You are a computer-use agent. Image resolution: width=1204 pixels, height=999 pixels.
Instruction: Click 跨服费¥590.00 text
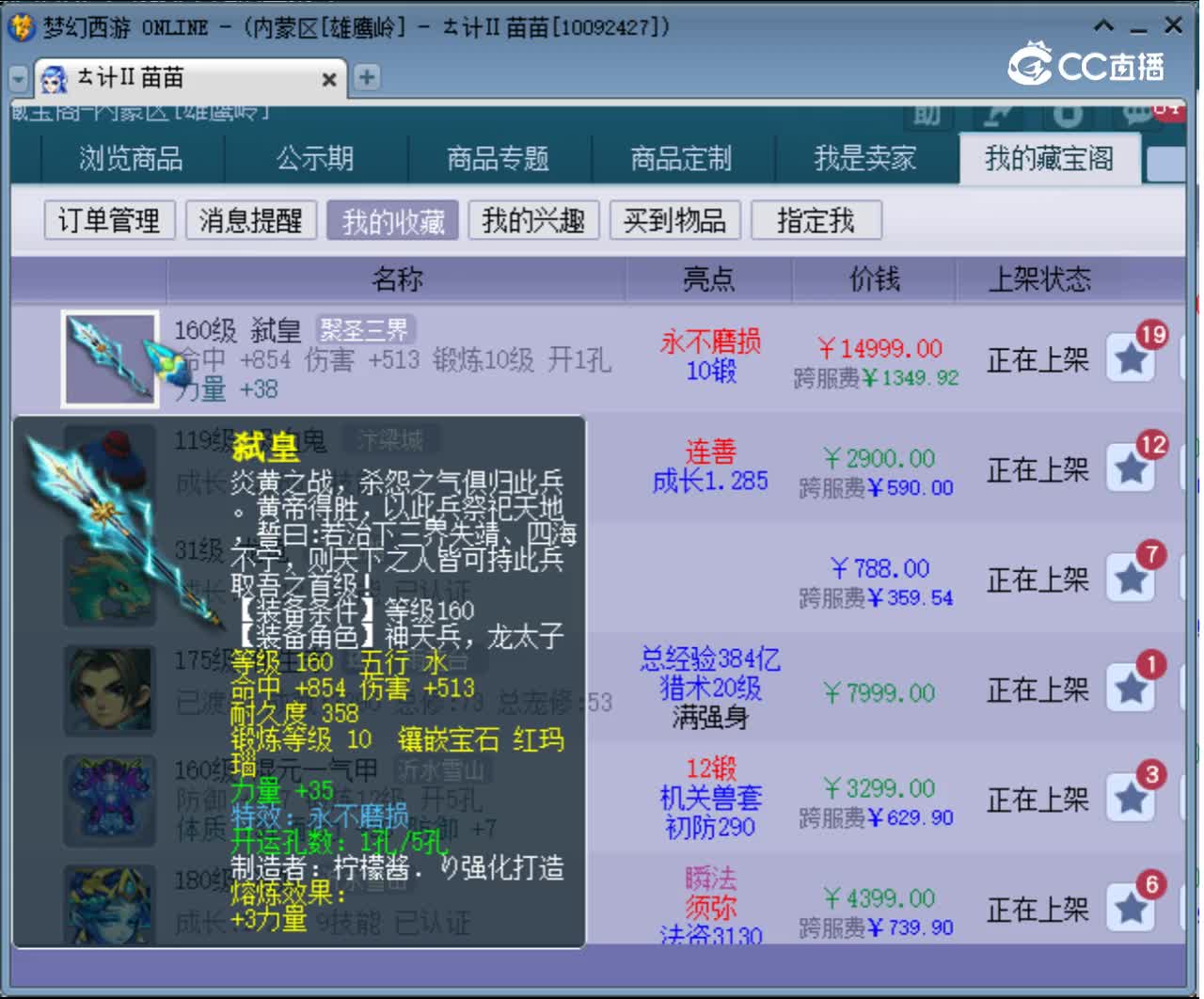[x=876, y=488]
